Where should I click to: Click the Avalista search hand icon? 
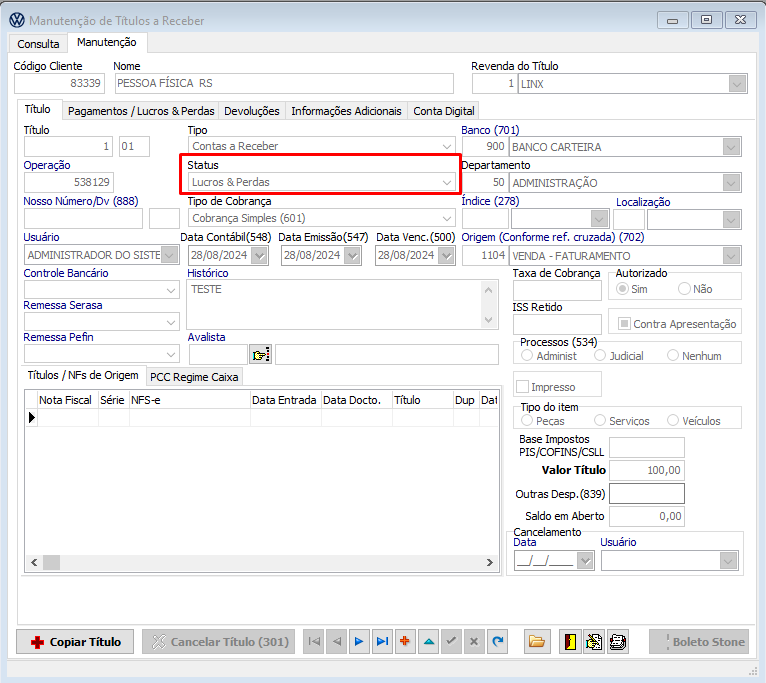click(260, 355)
